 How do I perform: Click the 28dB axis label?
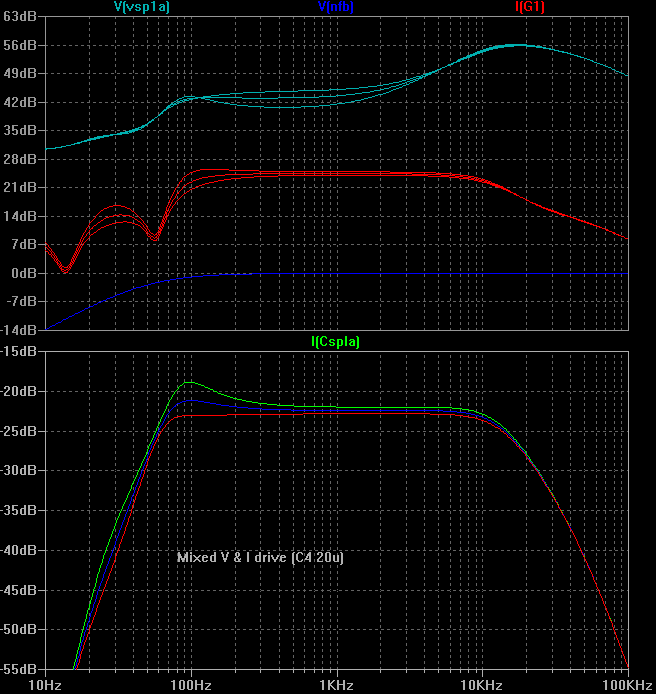[19, 159]
